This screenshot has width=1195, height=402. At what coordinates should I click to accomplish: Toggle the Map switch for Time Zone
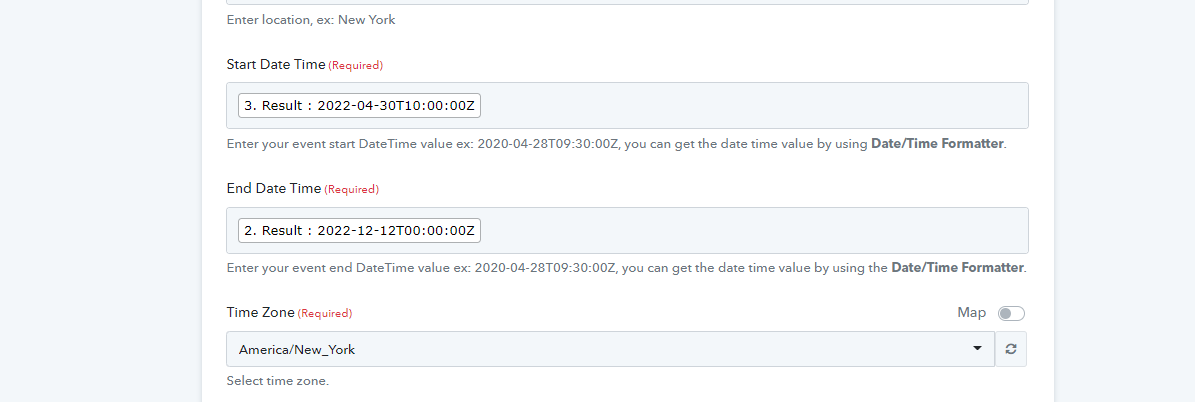click(1011, 314)
